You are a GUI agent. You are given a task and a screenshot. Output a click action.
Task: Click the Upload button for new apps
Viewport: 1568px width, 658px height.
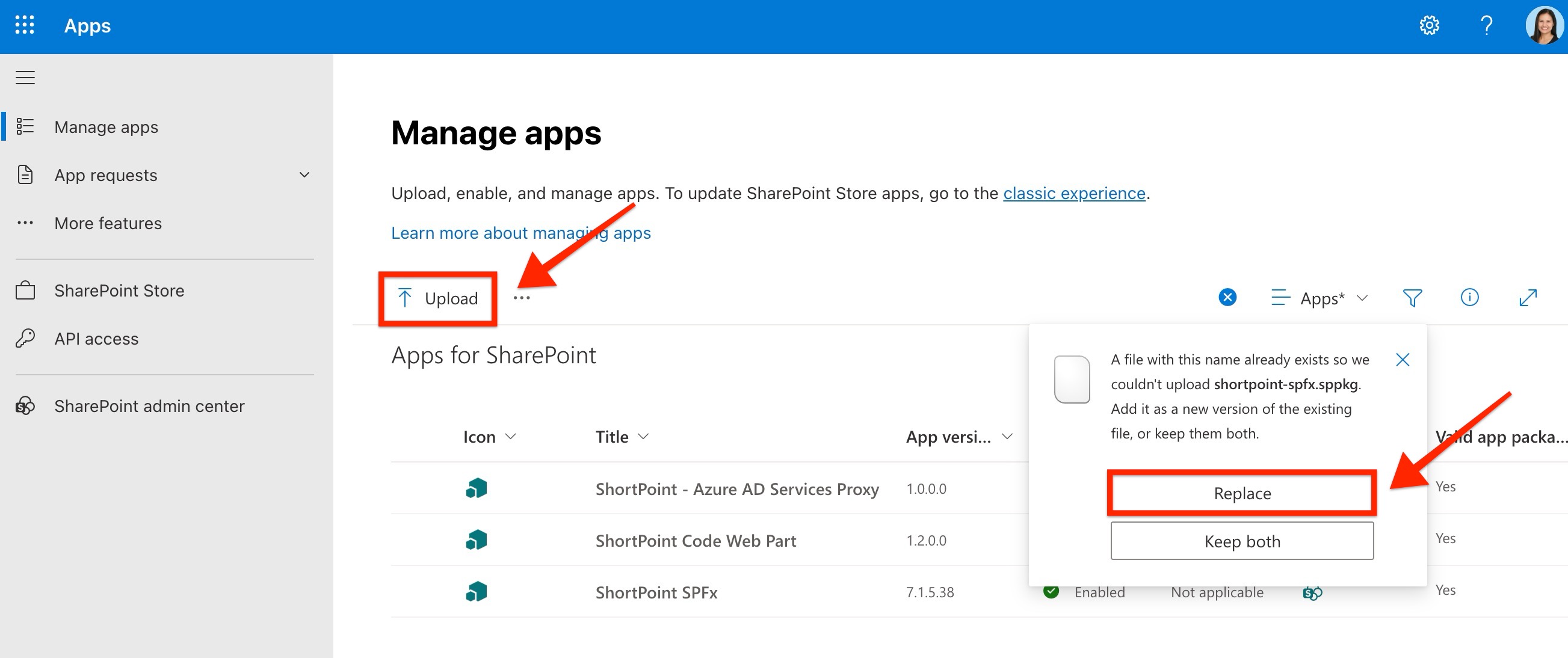click(437, 298)
